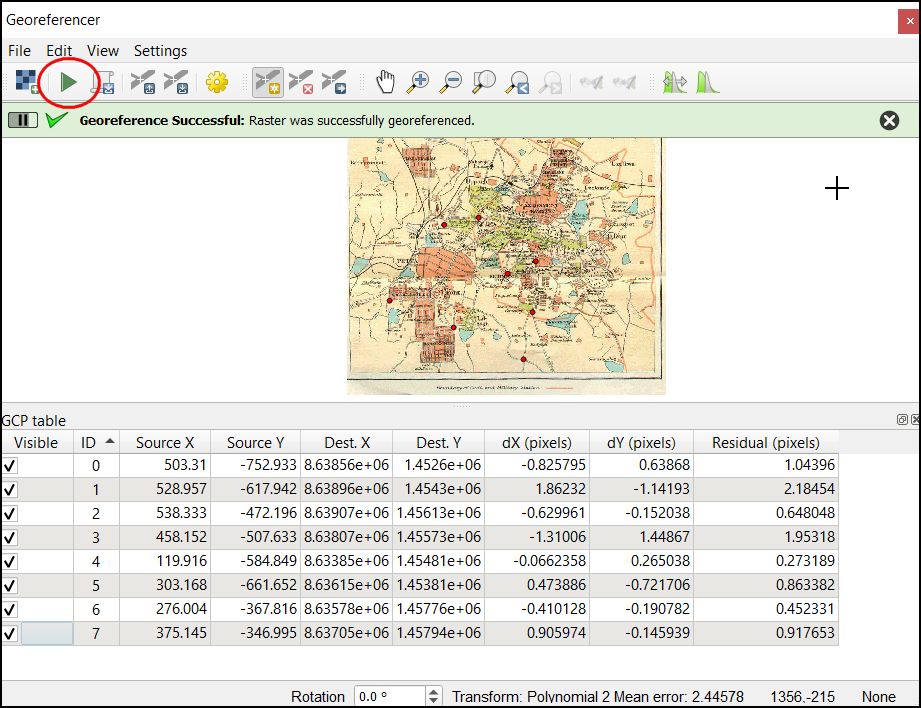Toggle visibility checkbox for GCP ID 6
The width and height of the screenshot is (921, 708).
(10, 610)
